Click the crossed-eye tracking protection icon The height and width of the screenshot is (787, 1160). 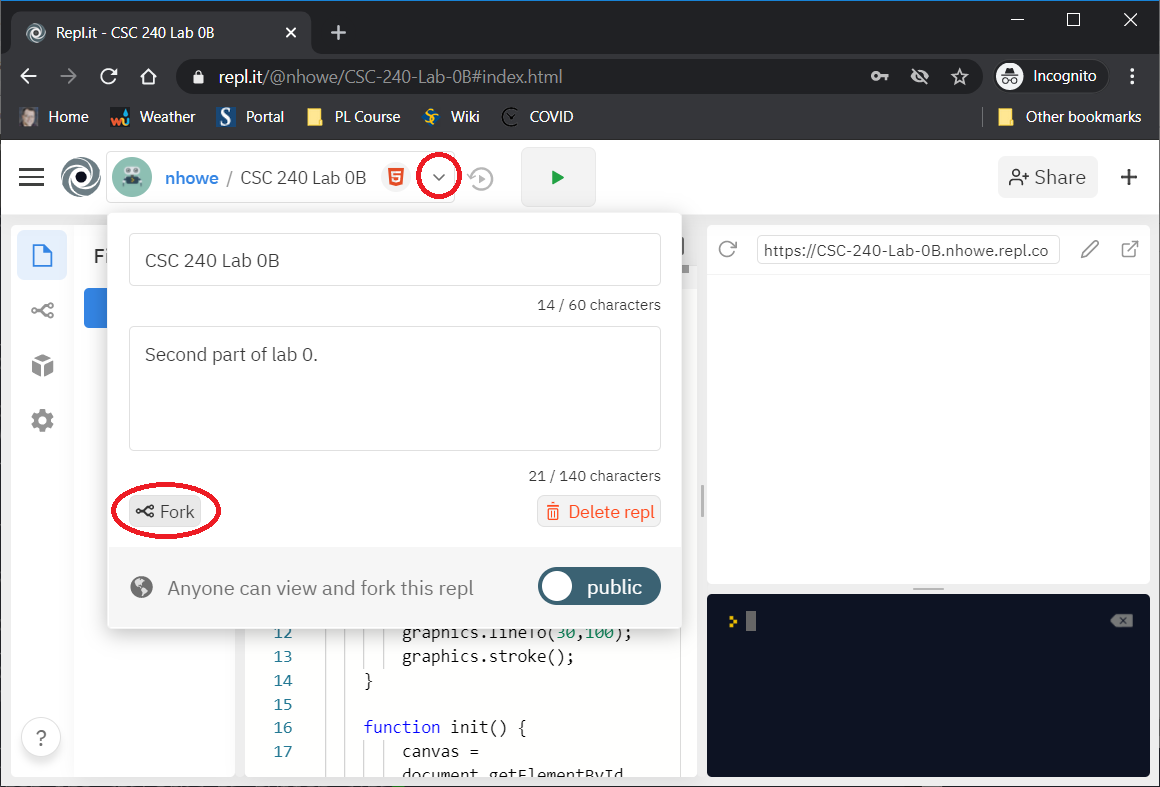point(920,76)
